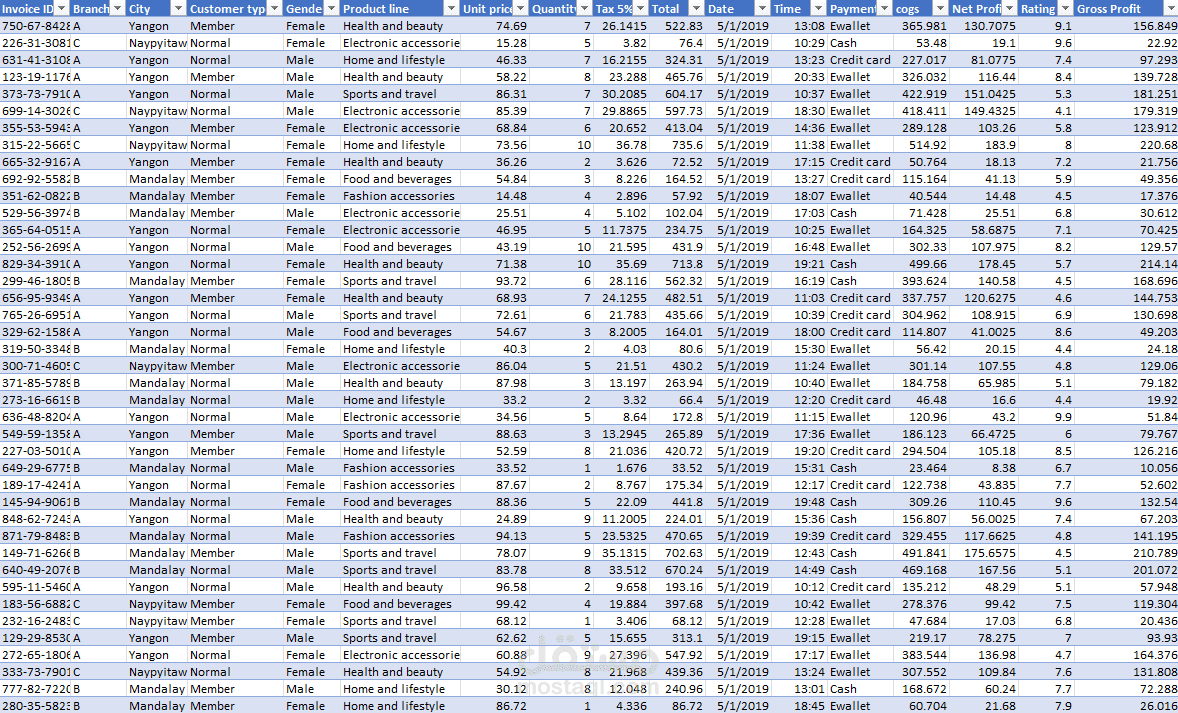
Task: Select Naypyitaw in row 300-71-4605
Action: click(x=157, y=366)
